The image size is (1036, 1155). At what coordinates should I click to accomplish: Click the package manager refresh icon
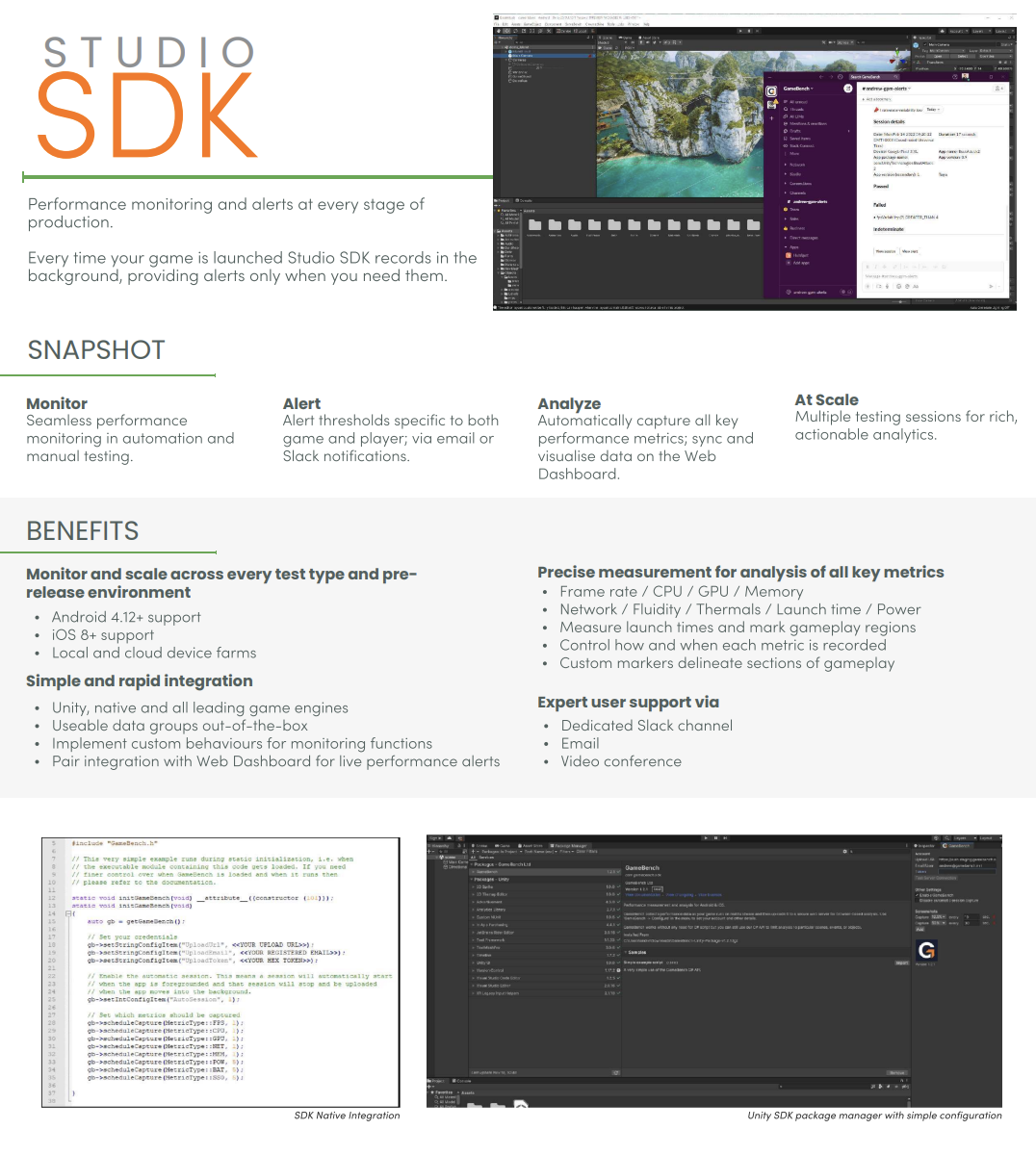[616, 1072]
